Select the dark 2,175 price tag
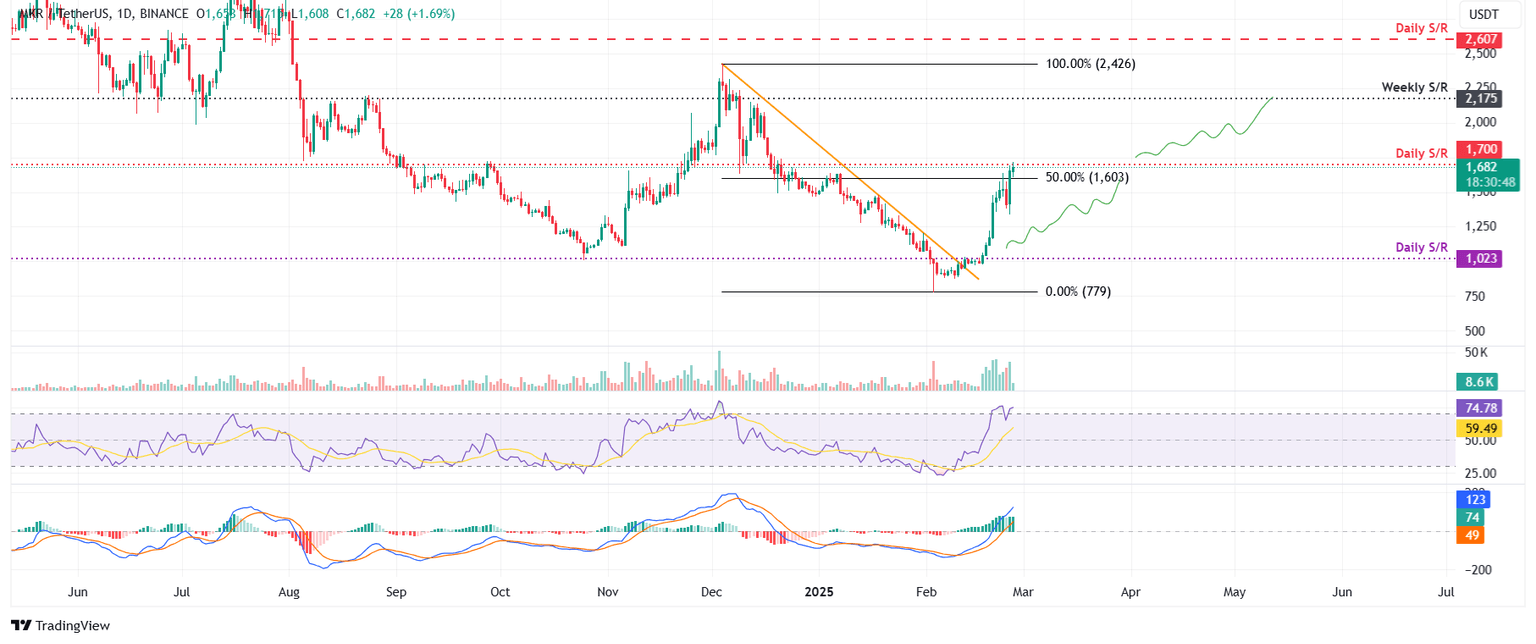Image resolution: width=1536 pixels, height=644 pixels. (x=1481, y=99)
